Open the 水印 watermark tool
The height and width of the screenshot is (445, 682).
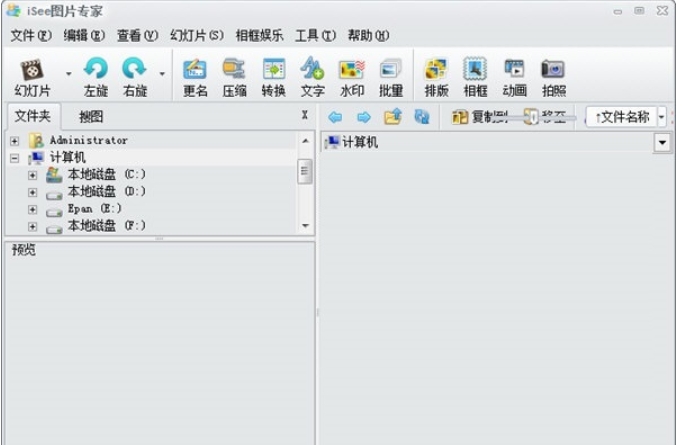(x=351, y=78)
